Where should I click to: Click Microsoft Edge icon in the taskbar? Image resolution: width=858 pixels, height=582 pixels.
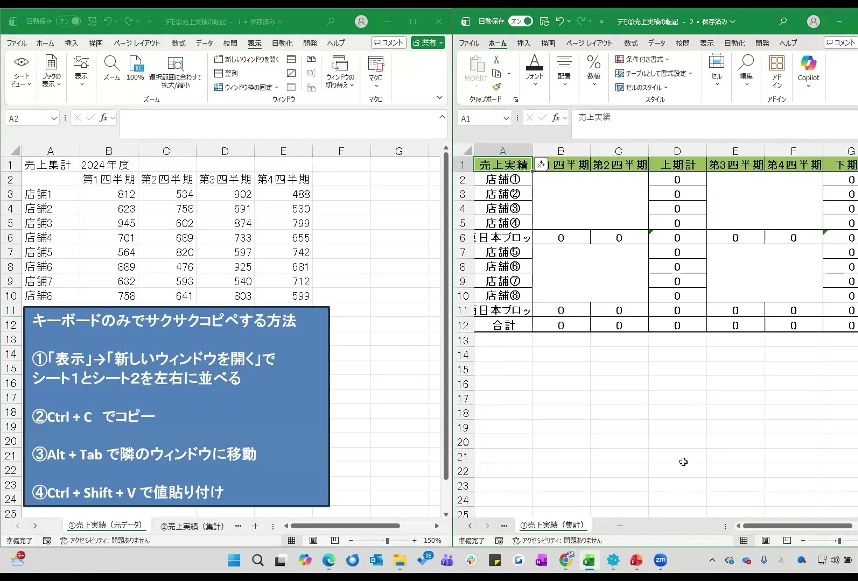tap(328, 560)
